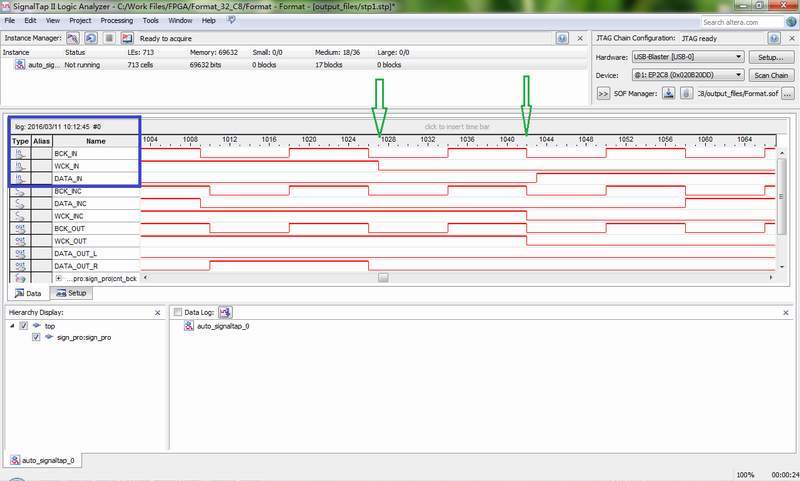Click the double-arrow button beside SOF Manager
The width and height of the screenshot is (800, 481).
point(603,94)
